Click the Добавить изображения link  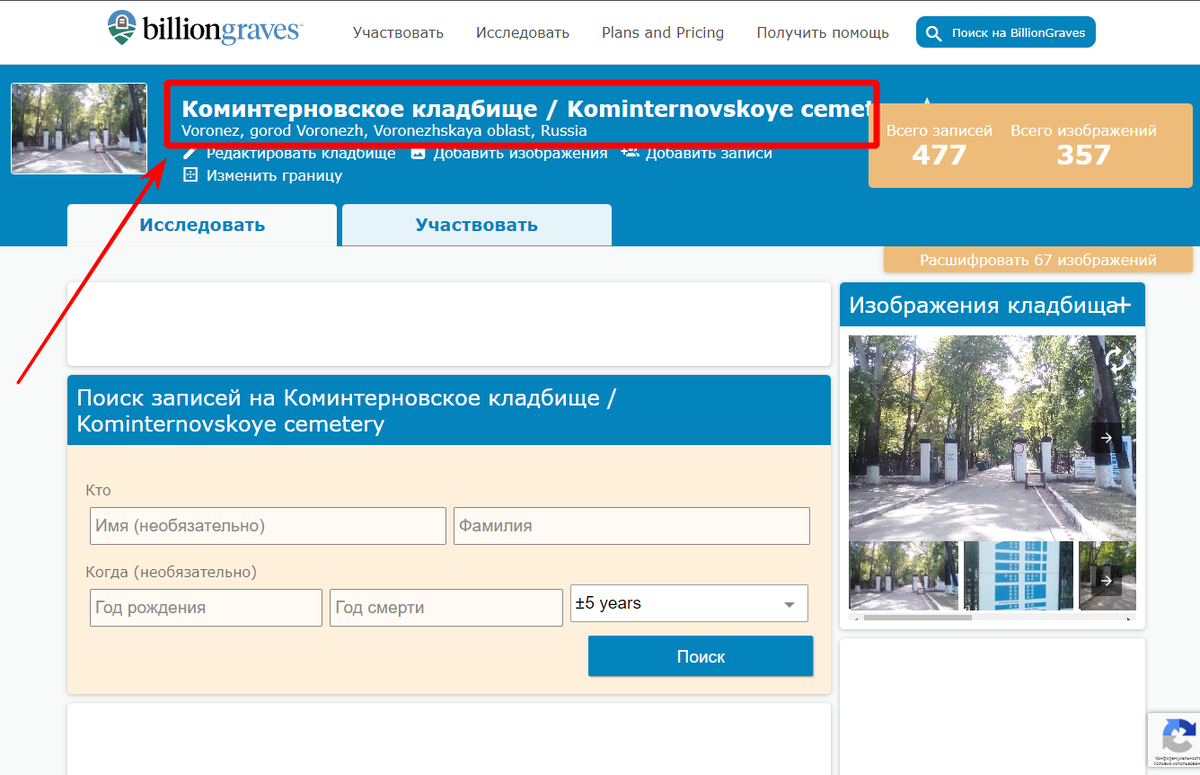tap(520, 153)
